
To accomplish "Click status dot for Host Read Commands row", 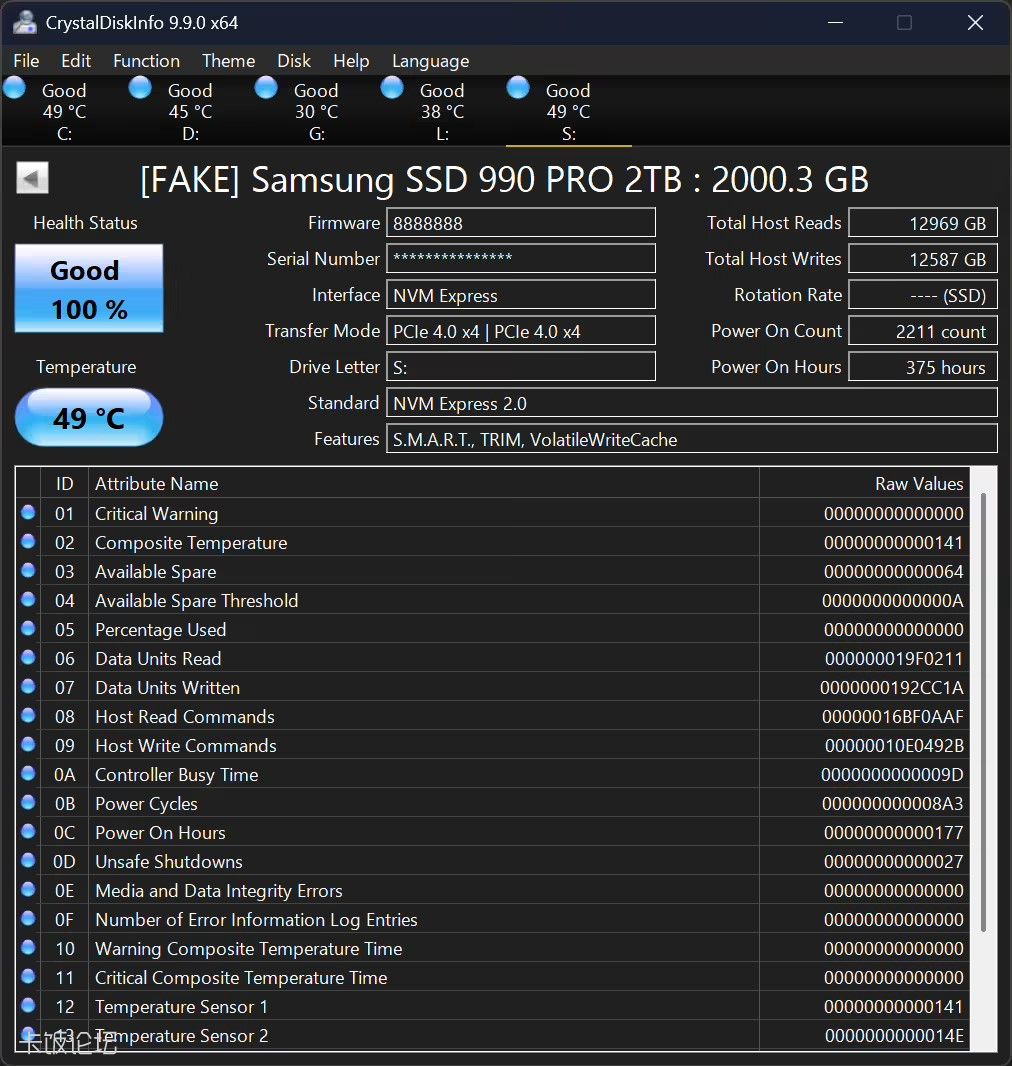I will (x=28, y=715).
